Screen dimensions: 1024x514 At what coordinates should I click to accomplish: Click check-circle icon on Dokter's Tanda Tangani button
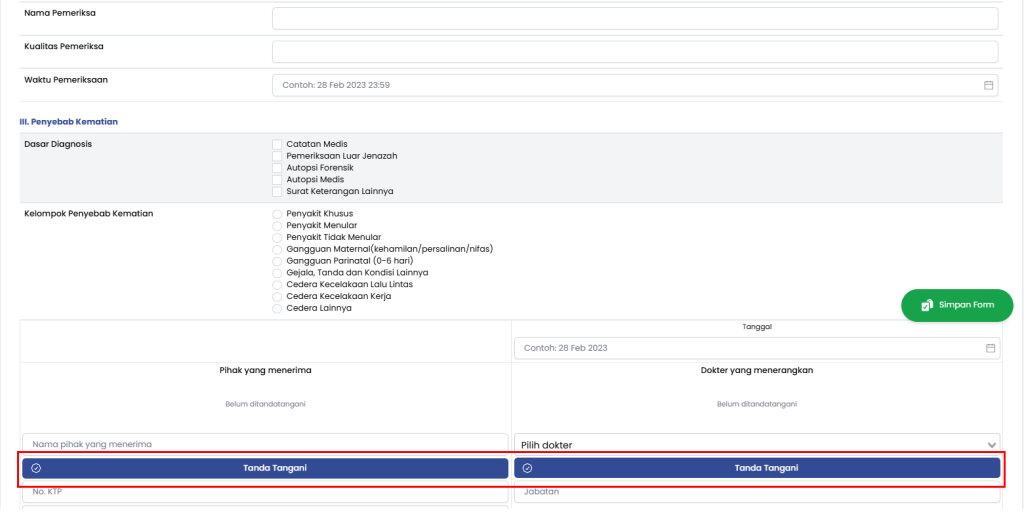click(x=527, y=468)
